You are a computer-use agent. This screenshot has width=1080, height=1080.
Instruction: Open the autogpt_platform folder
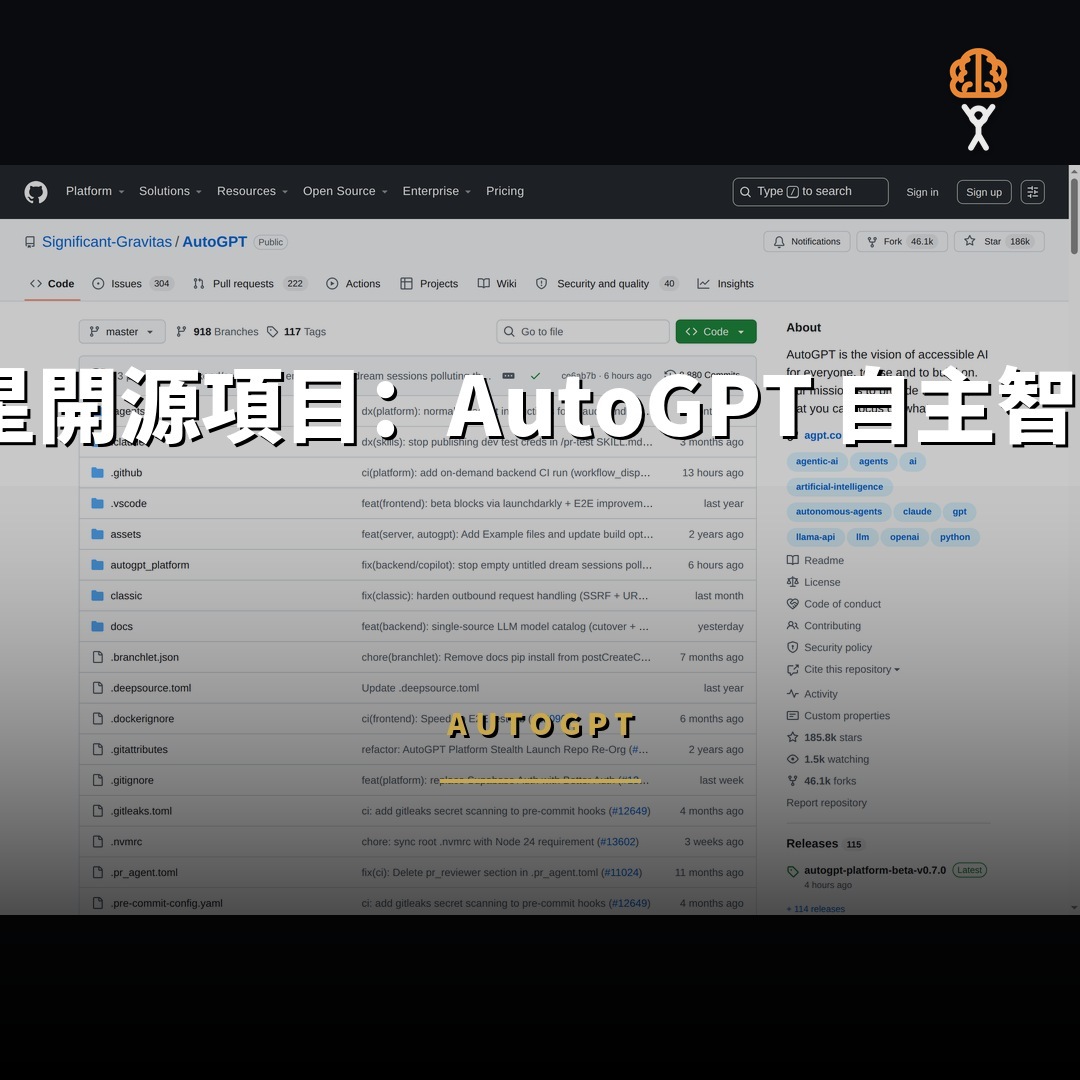pyautogui.click(x=149, y=565)
